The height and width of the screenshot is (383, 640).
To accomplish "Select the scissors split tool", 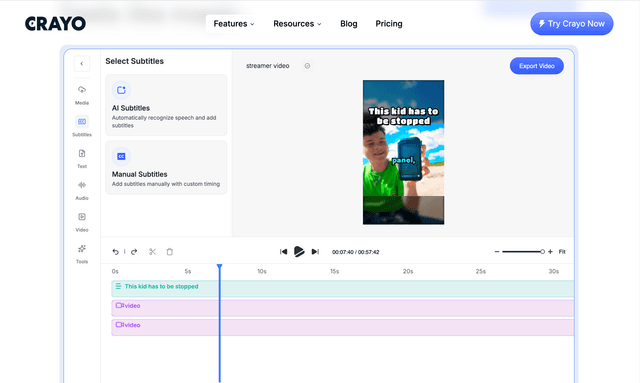I will pos(152,252).
